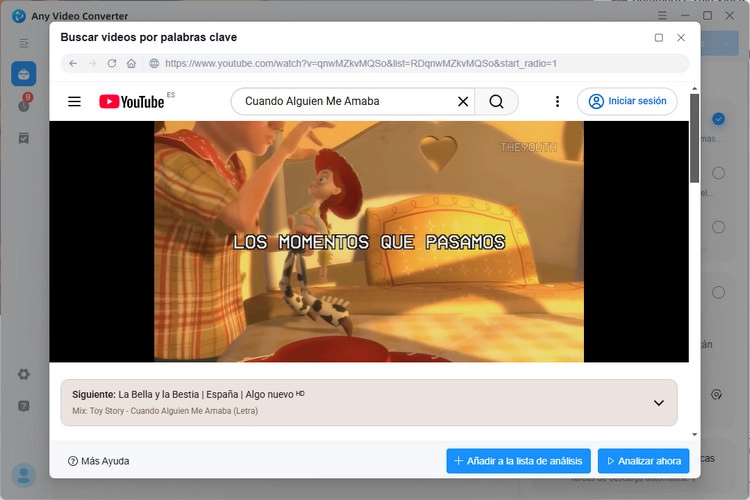Reload the YouTube page
Viewport: 750px width, 500px height.
coord(112,63)
